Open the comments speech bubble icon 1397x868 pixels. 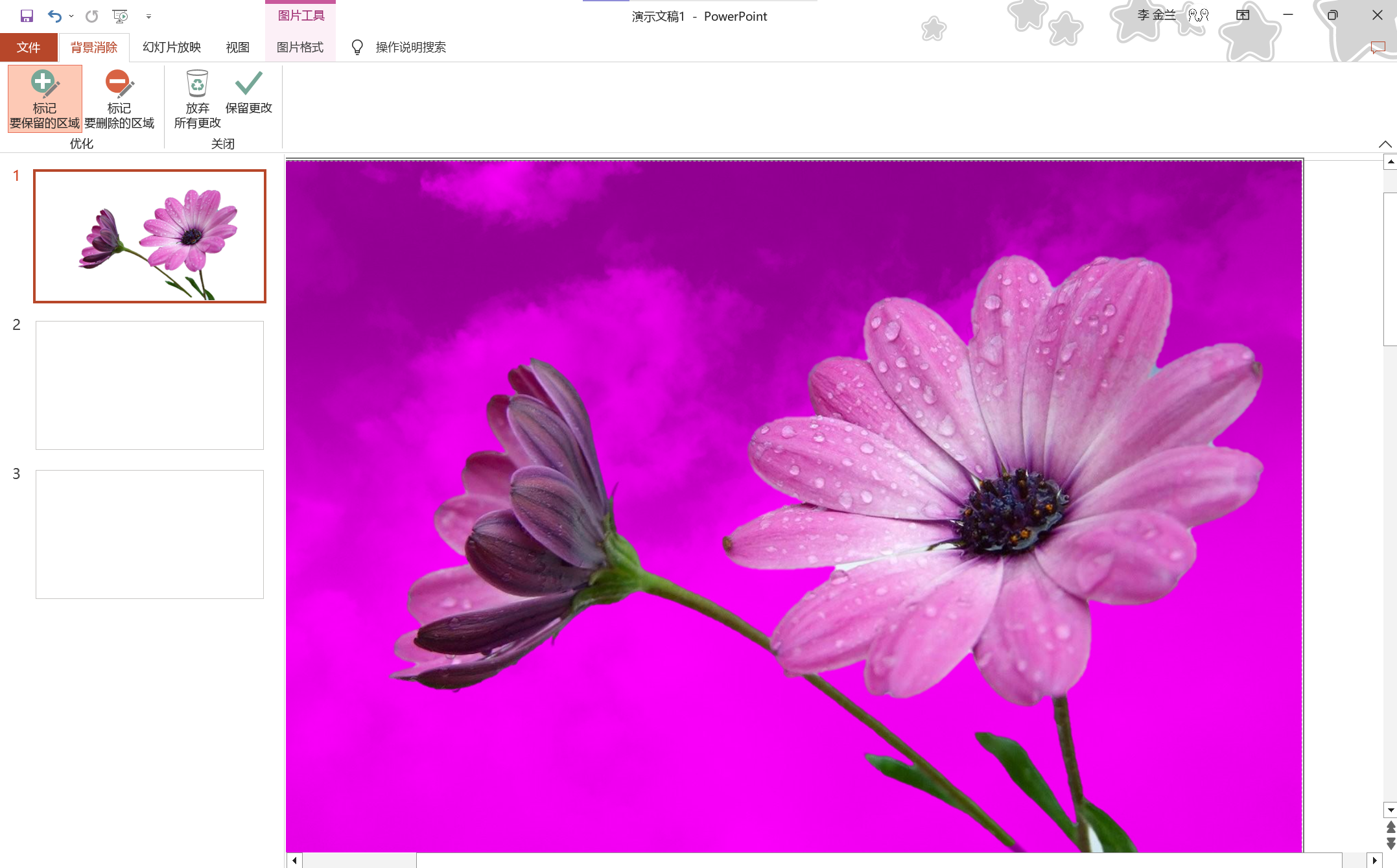tap(1378, 47)
